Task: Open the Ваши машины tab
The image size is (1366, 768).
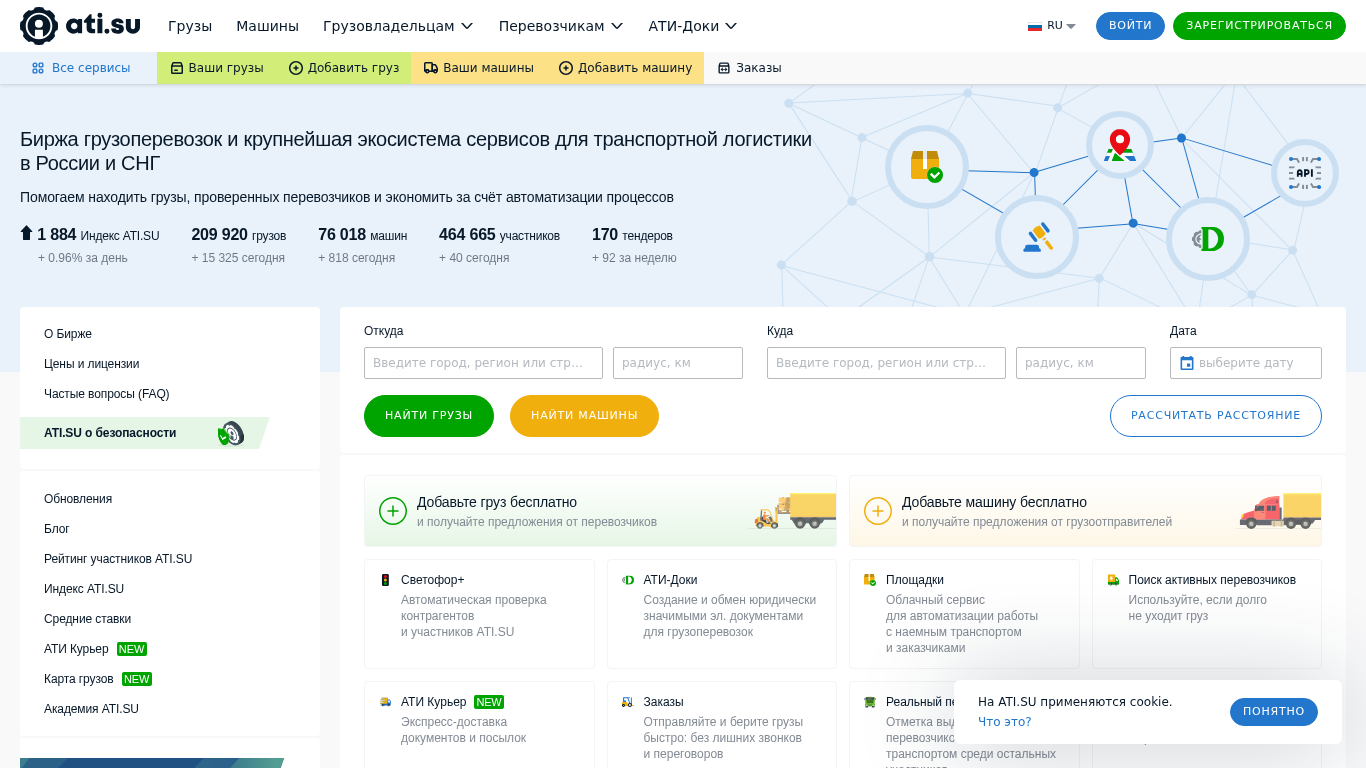Action: [479, 68]
